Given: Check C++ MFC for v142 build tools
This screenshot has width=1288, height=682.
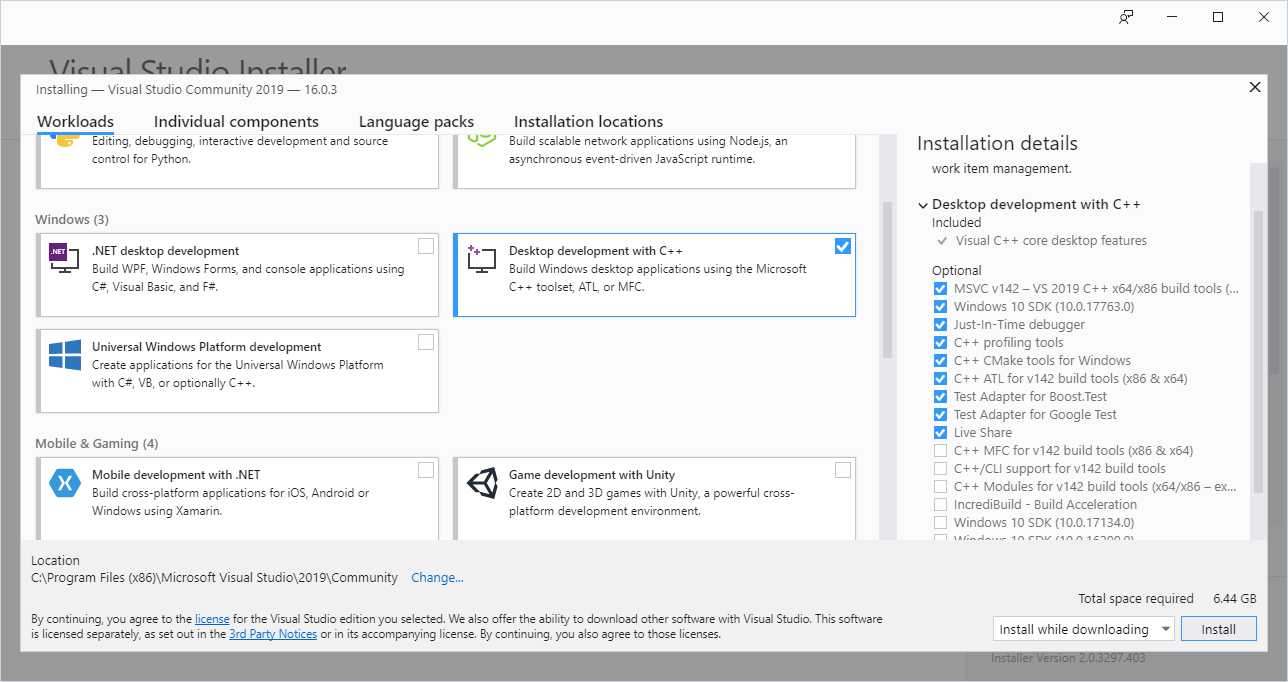Looking at the screenshot, I should [x=940, y=450].
